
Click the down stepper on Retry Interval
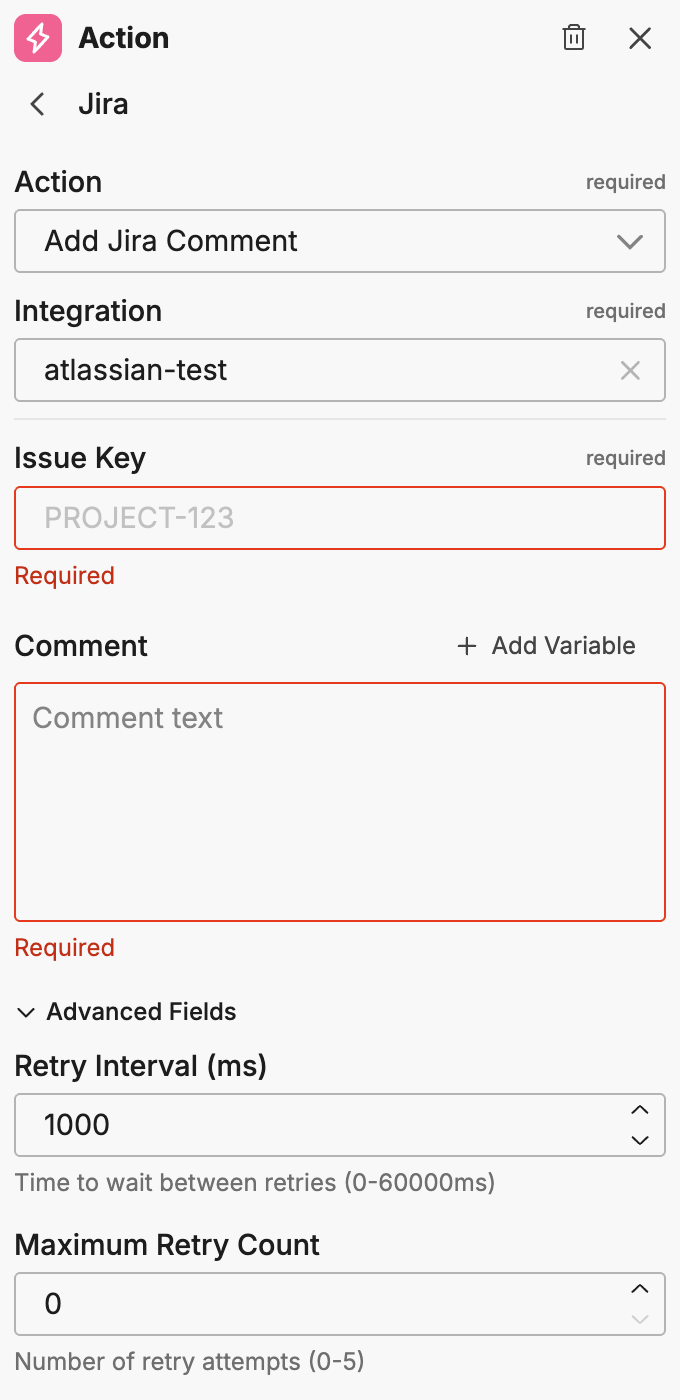click(x=639, y=1139)
